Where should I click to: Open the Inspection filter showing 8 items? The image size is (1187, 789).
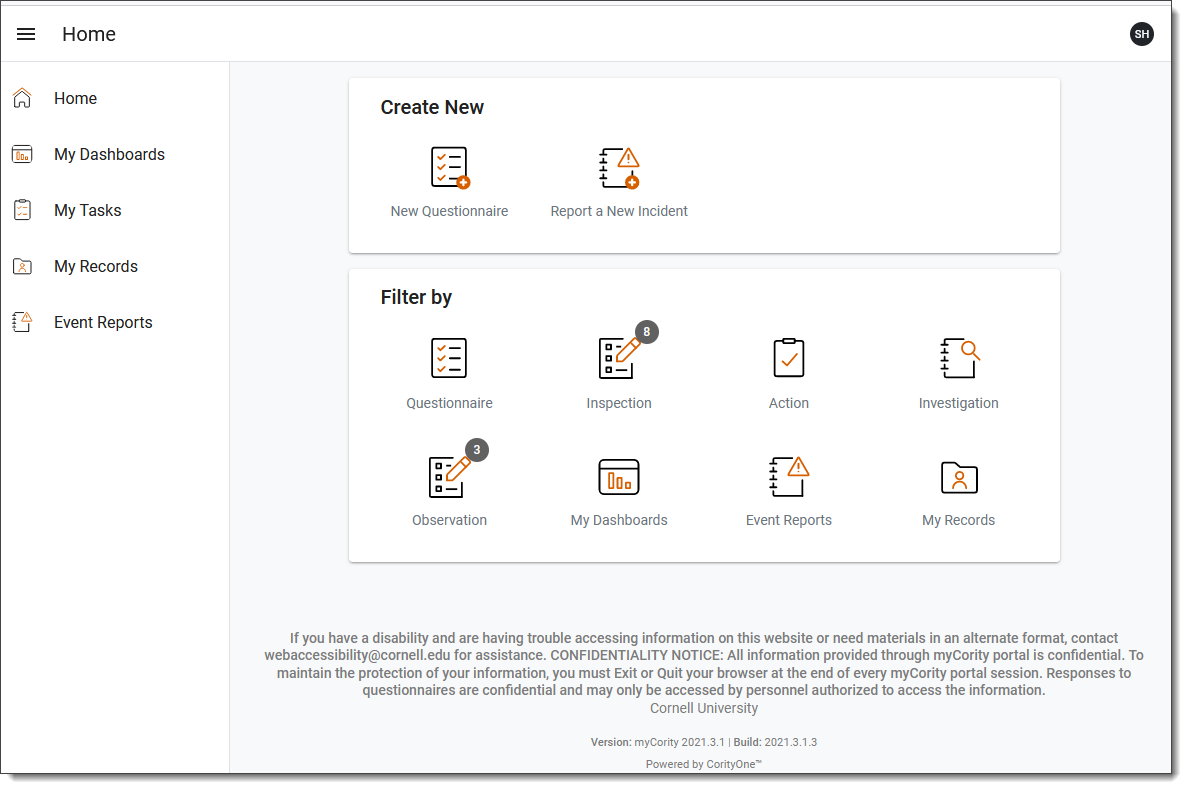point(619,358)
